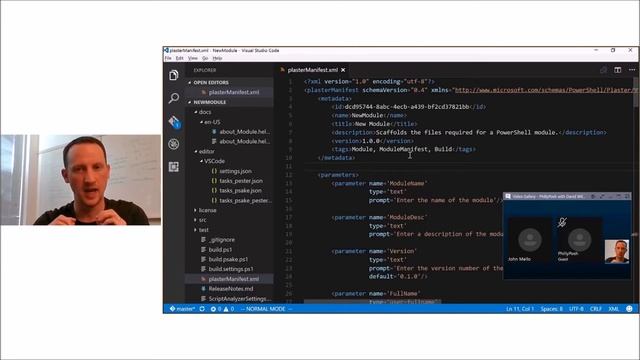Click the errors count icon in status bar

click(x=213, y=309)
